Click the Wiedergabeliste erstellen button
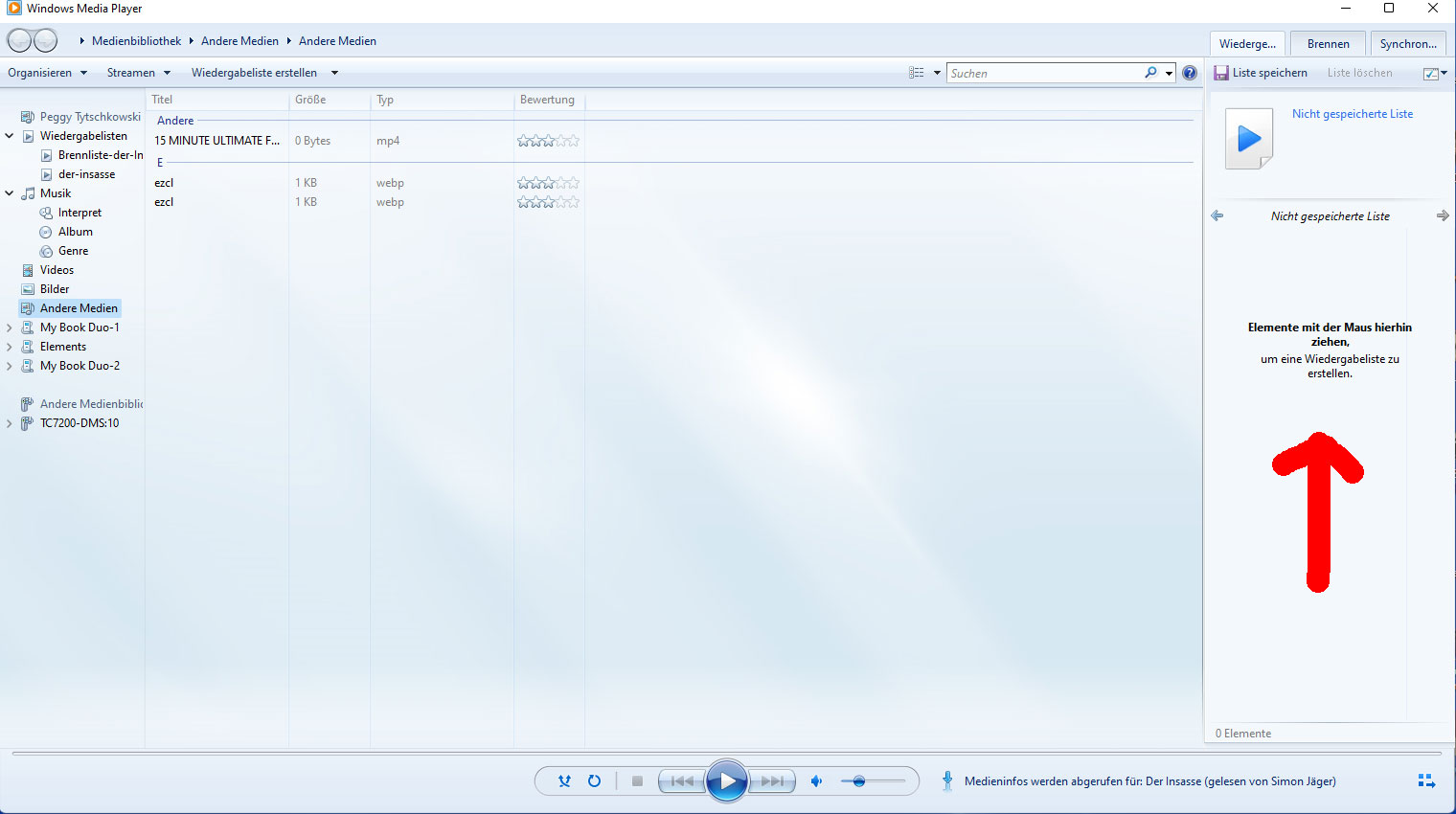1456x814 pixels. pyautogui.click(x=254, y=73)
